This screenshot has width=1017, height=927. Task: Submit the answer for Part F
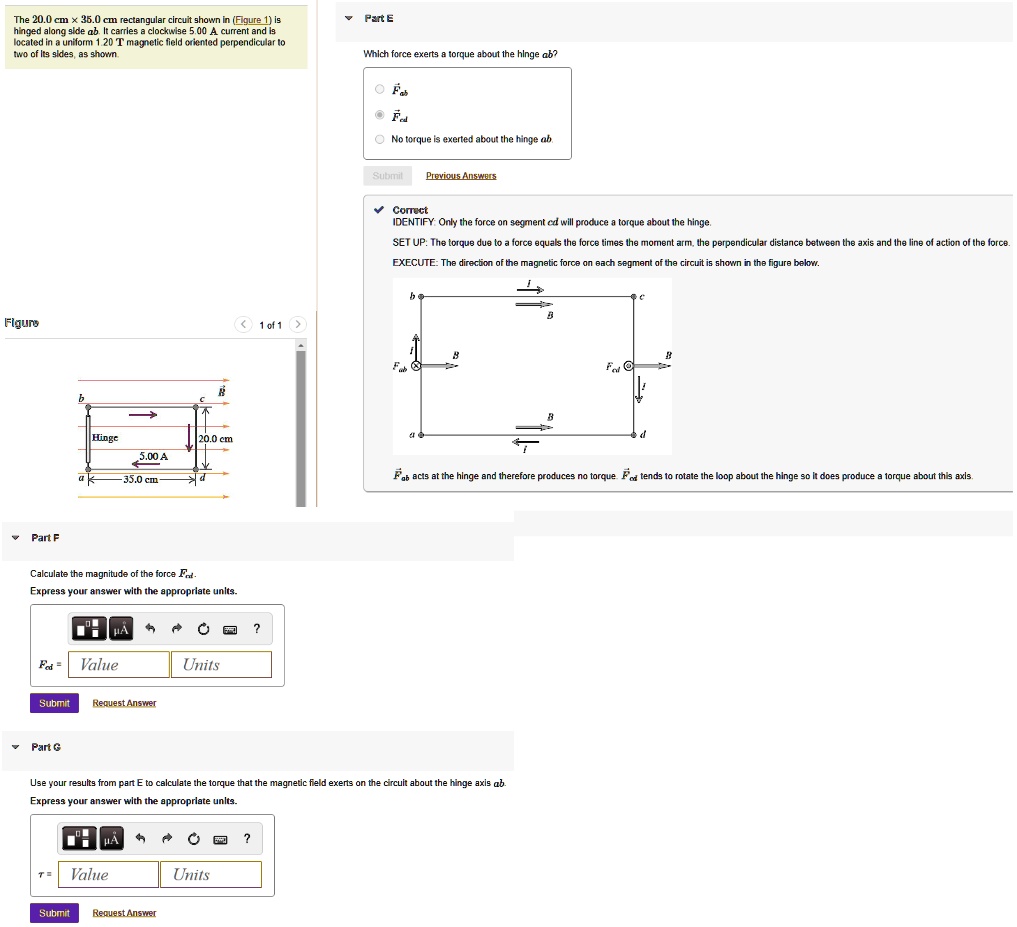tap(53, 702)
